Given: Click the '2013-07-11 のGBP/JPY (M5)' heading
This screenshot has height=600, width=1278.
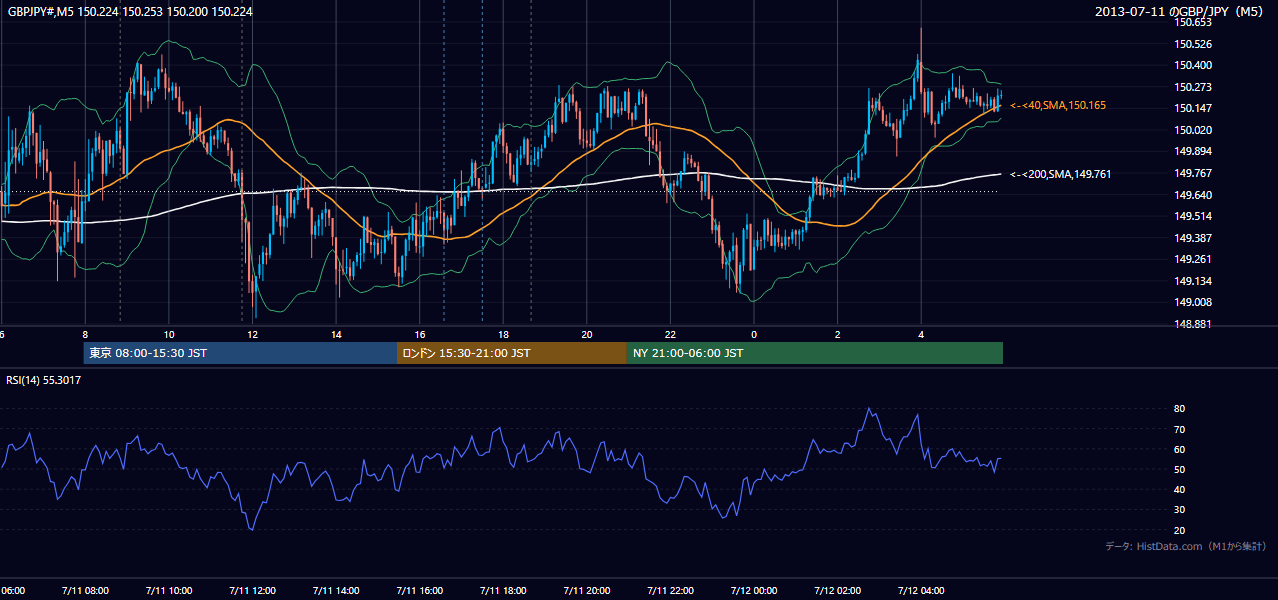Looking at the screenshot, I should tap(1181, 11).
